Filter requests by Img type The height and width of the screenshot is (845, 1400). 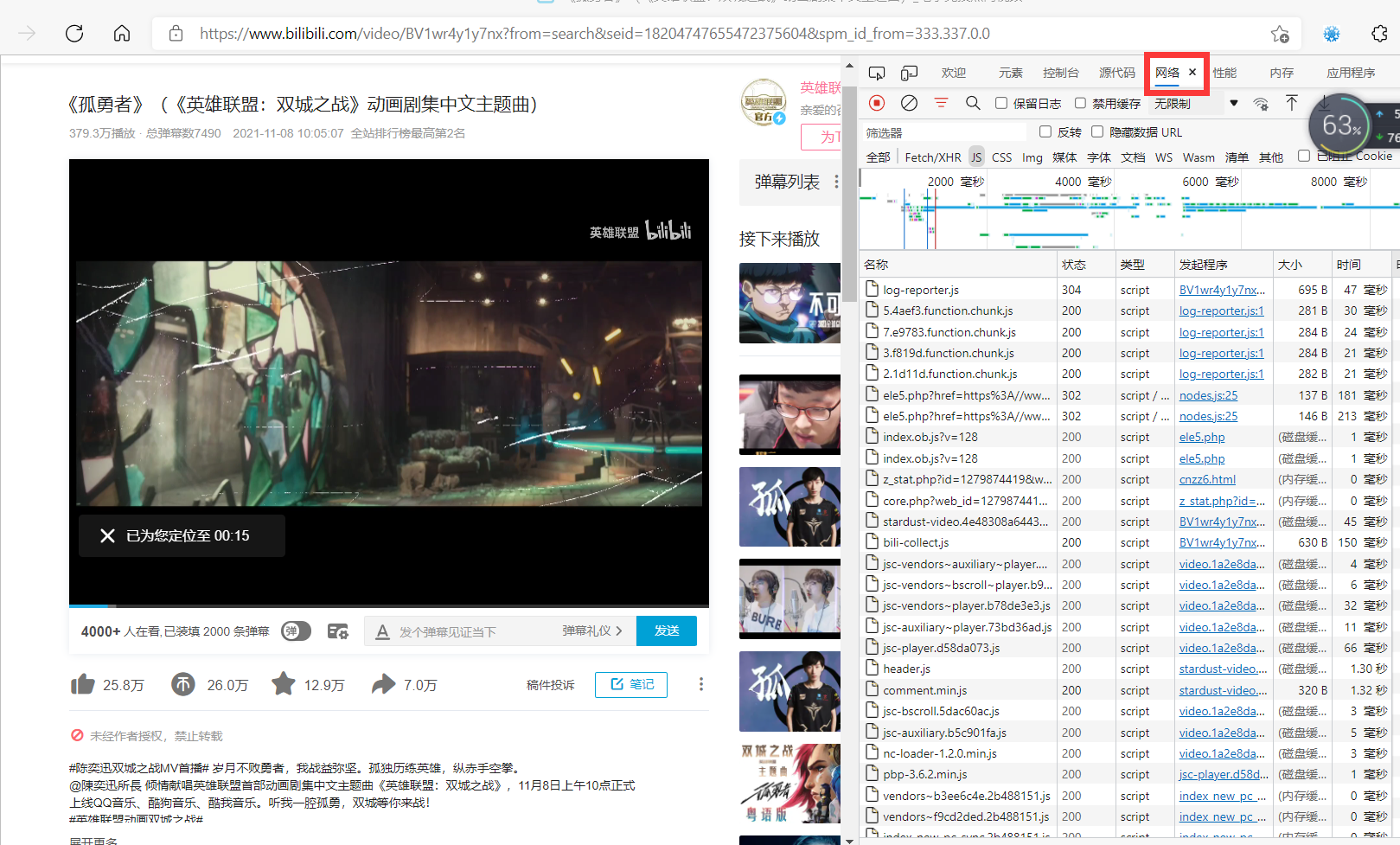[x=1032, y=157]
